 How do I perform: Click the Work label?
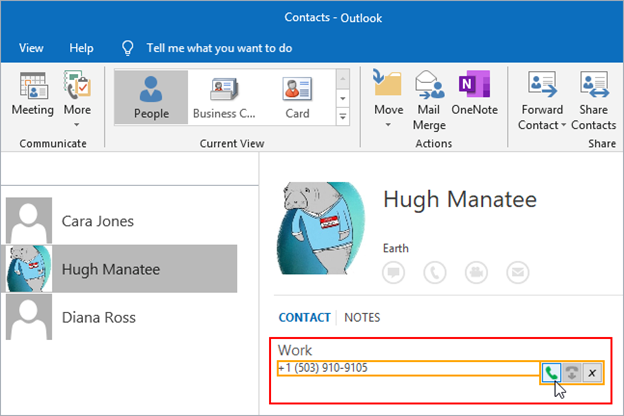pyautogui.click(x=295, y=350)
